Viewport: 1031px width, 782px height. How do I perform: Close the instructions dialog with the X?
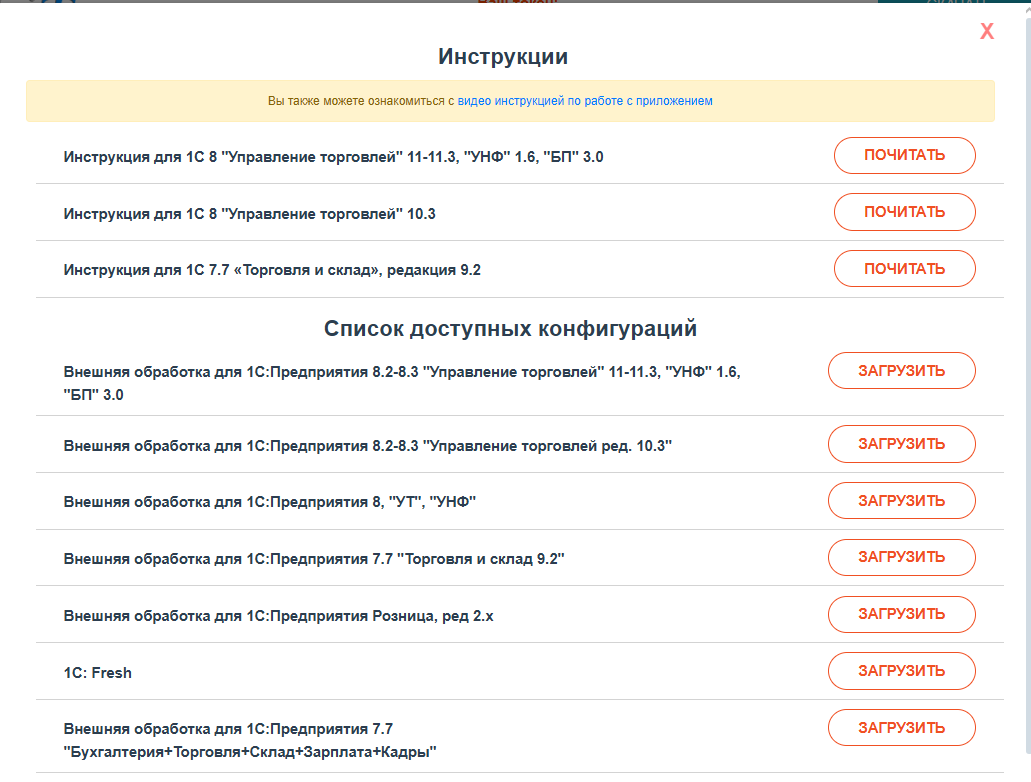(x=987, y=31)
